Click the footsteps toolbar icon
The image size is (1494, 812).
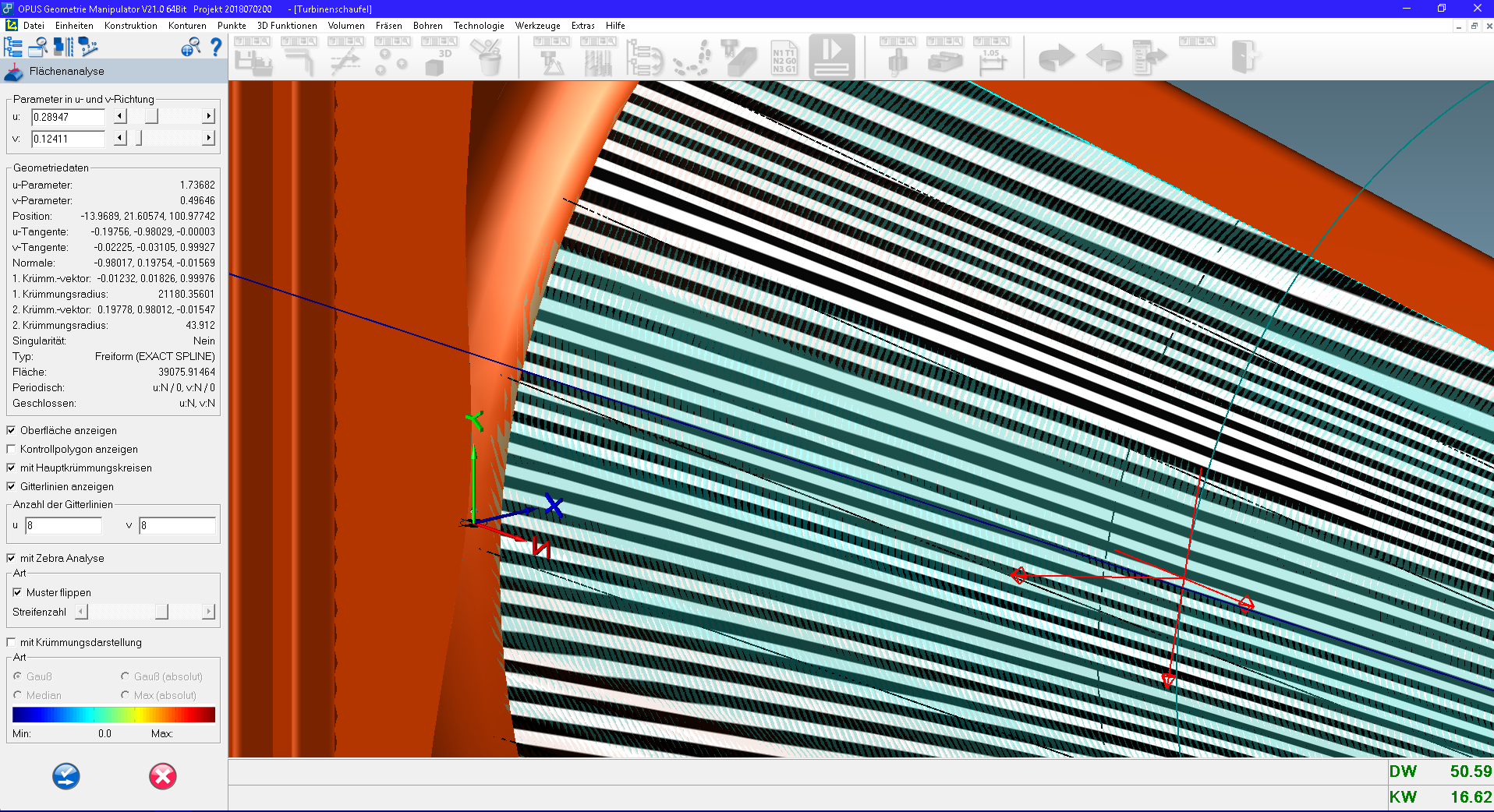click(x=692, y=57)
